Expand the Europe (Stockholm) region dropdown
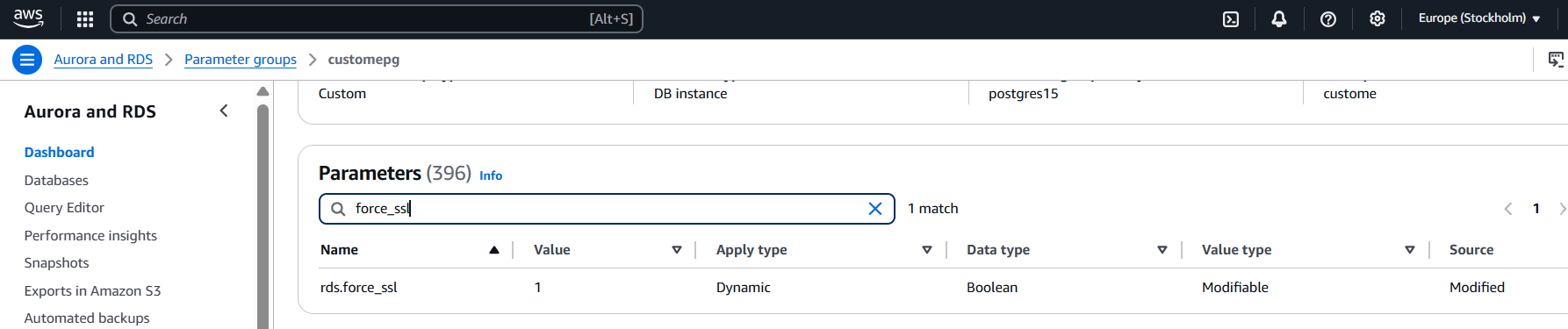 [x=1479, y=18]
